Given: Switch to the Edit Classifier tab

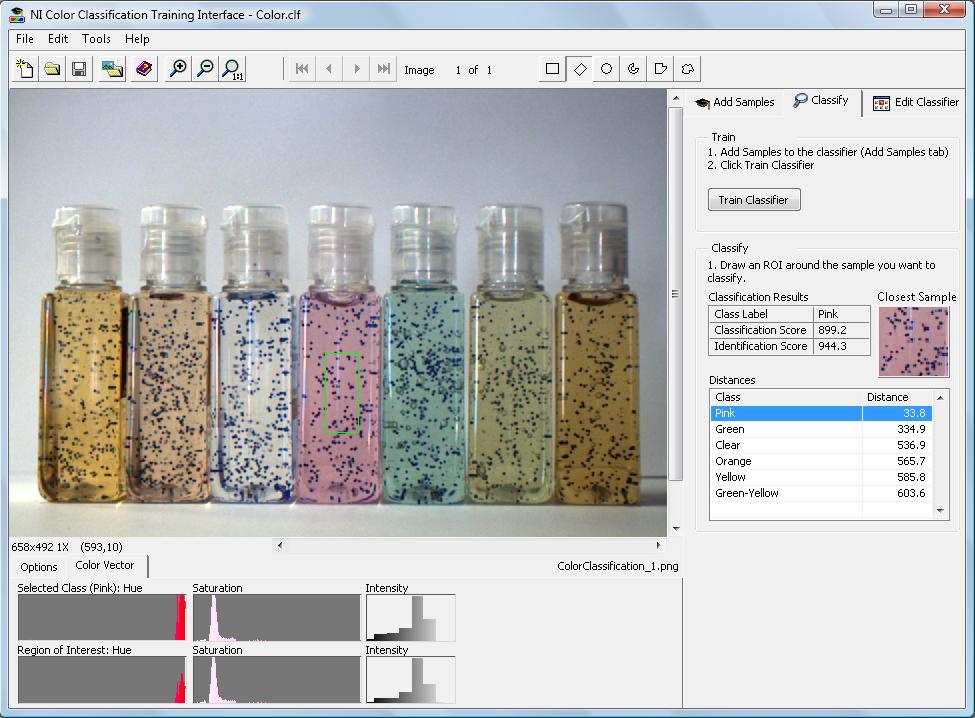Looking at the screenshot, I should (915, 102).
